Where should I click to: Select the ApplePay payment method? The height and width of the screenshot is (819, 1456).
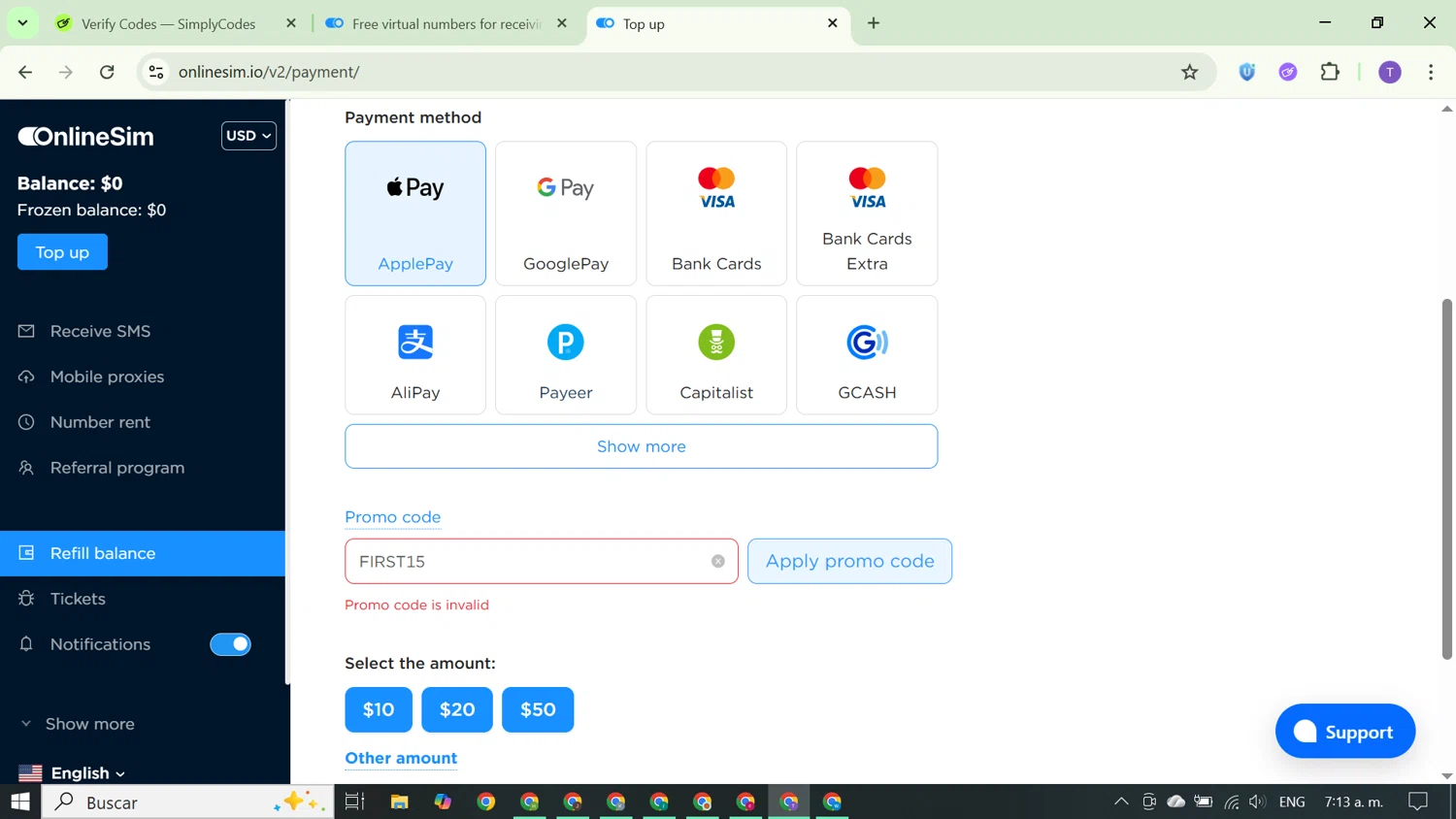point(415,213)
